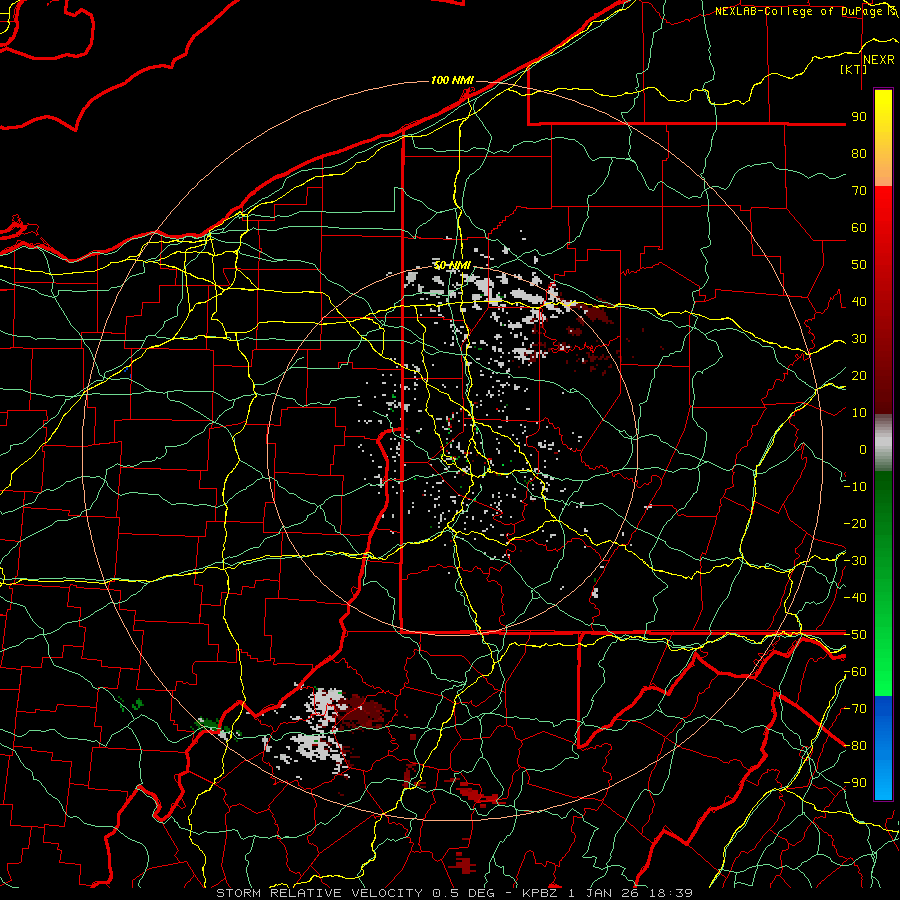Select the positive 20 scale value
Image resolution: width=900 pixels, height=900 pixels.
point(859,376)
